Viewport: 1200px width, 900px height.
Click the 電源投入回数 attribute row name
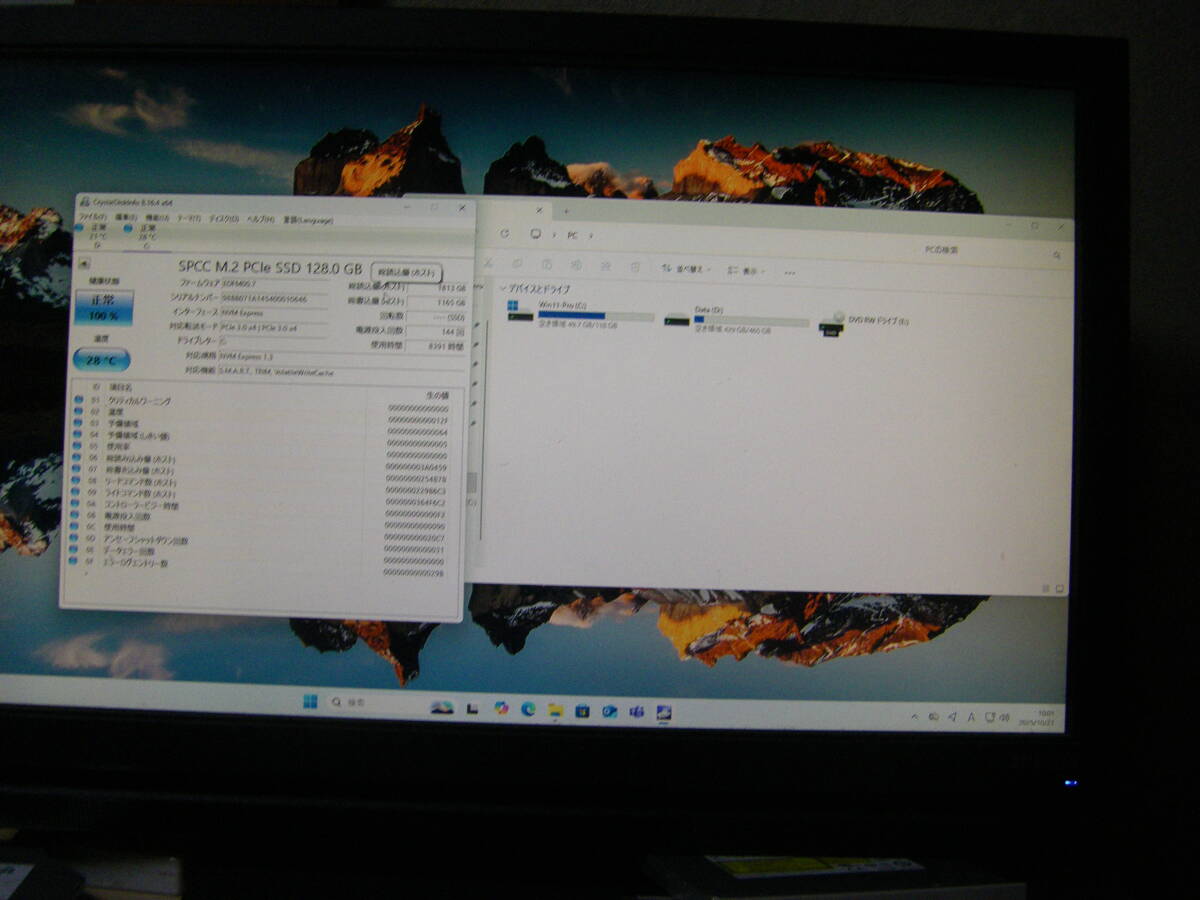tap(128, 517)
